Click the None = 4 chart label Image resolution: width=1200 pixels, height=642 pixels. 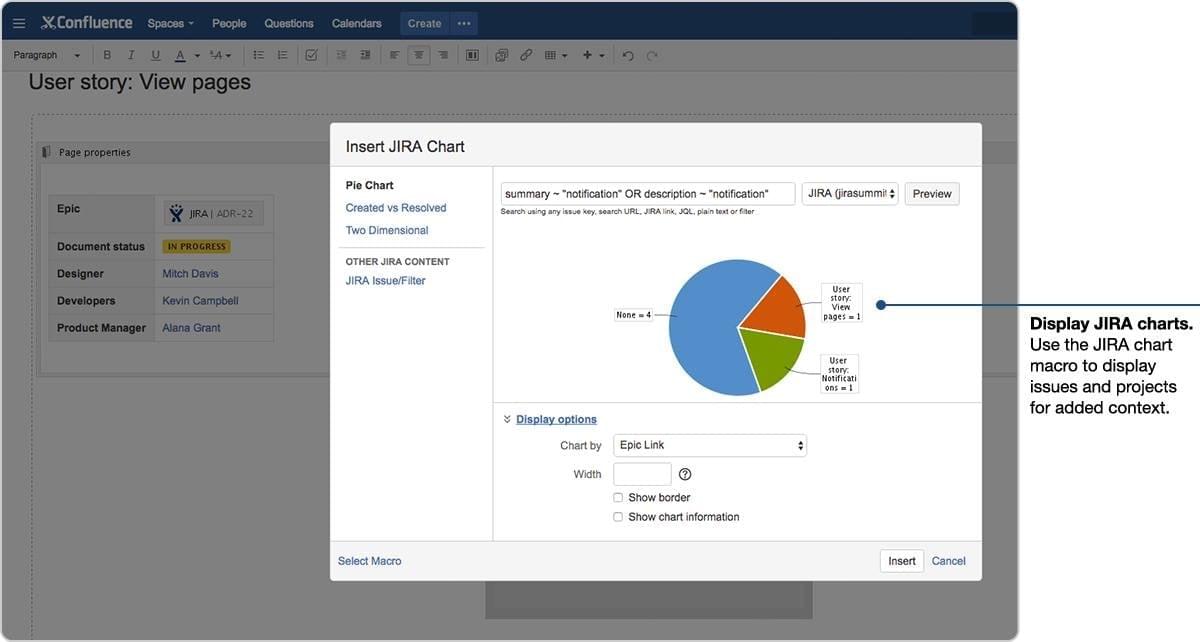(634, 315)
